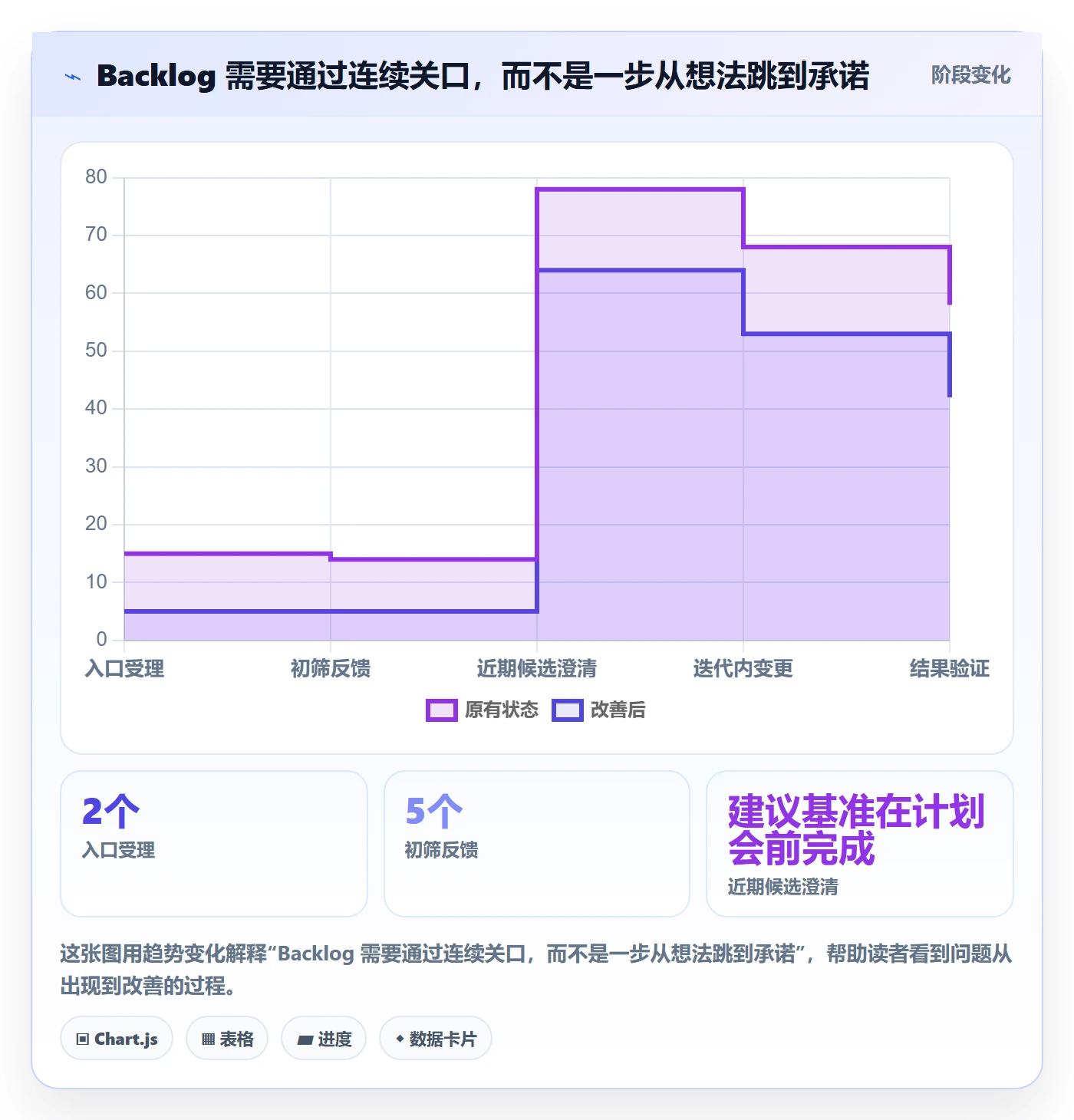The image size is (1074, 1120).
Task: Click the chart title starting with Backlog
Action: point(483,76)
